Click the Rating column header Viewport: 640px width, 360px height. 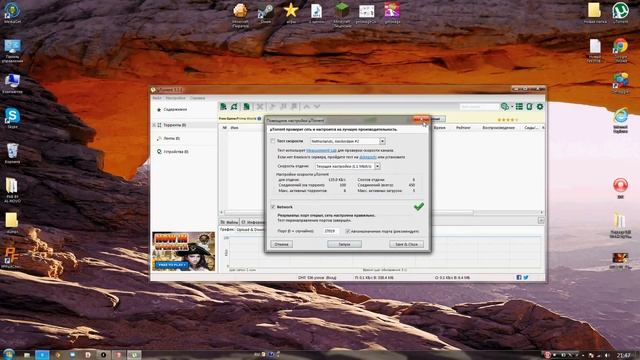click(463, 128)
